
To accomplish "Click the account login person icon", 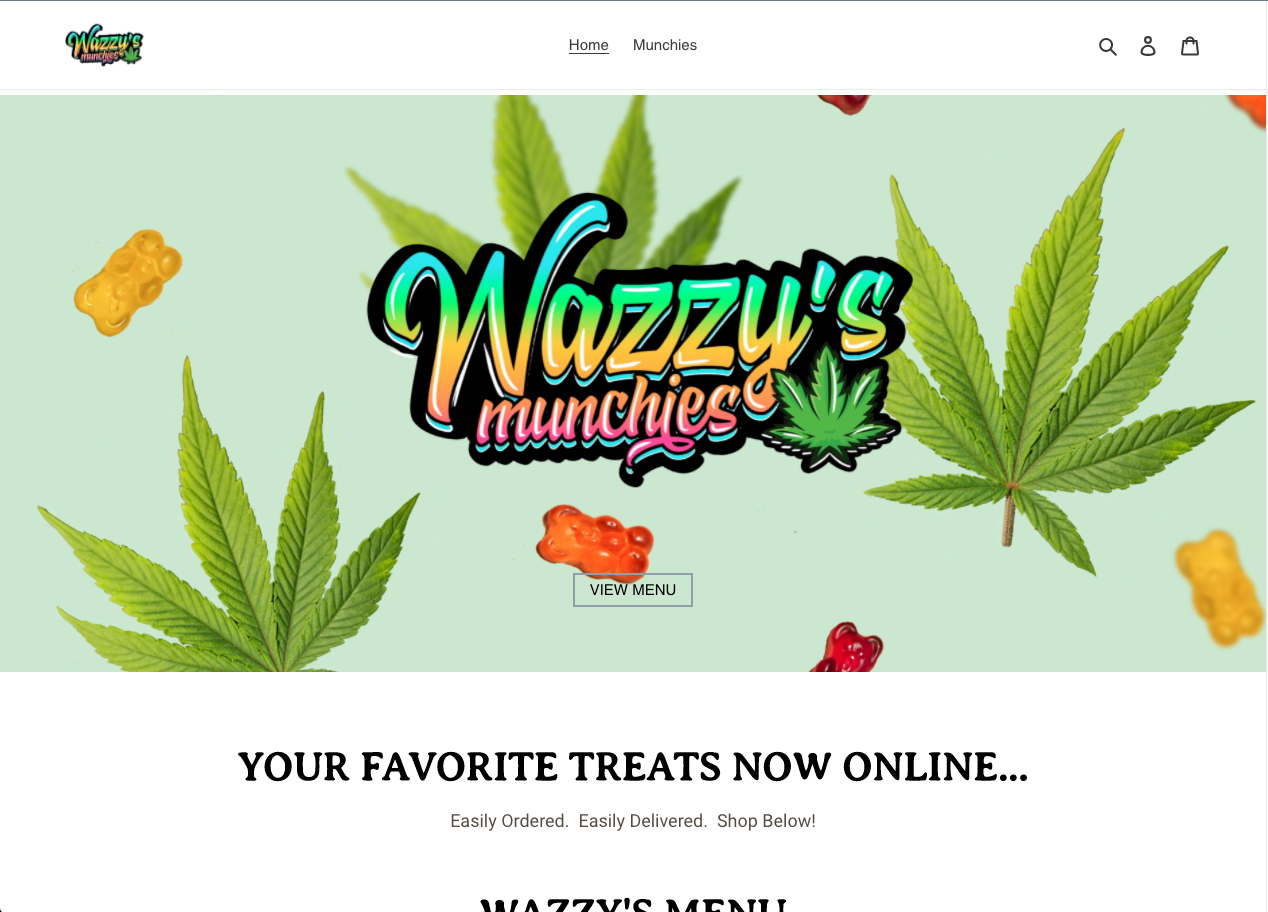I will (x=1148, y=46).
